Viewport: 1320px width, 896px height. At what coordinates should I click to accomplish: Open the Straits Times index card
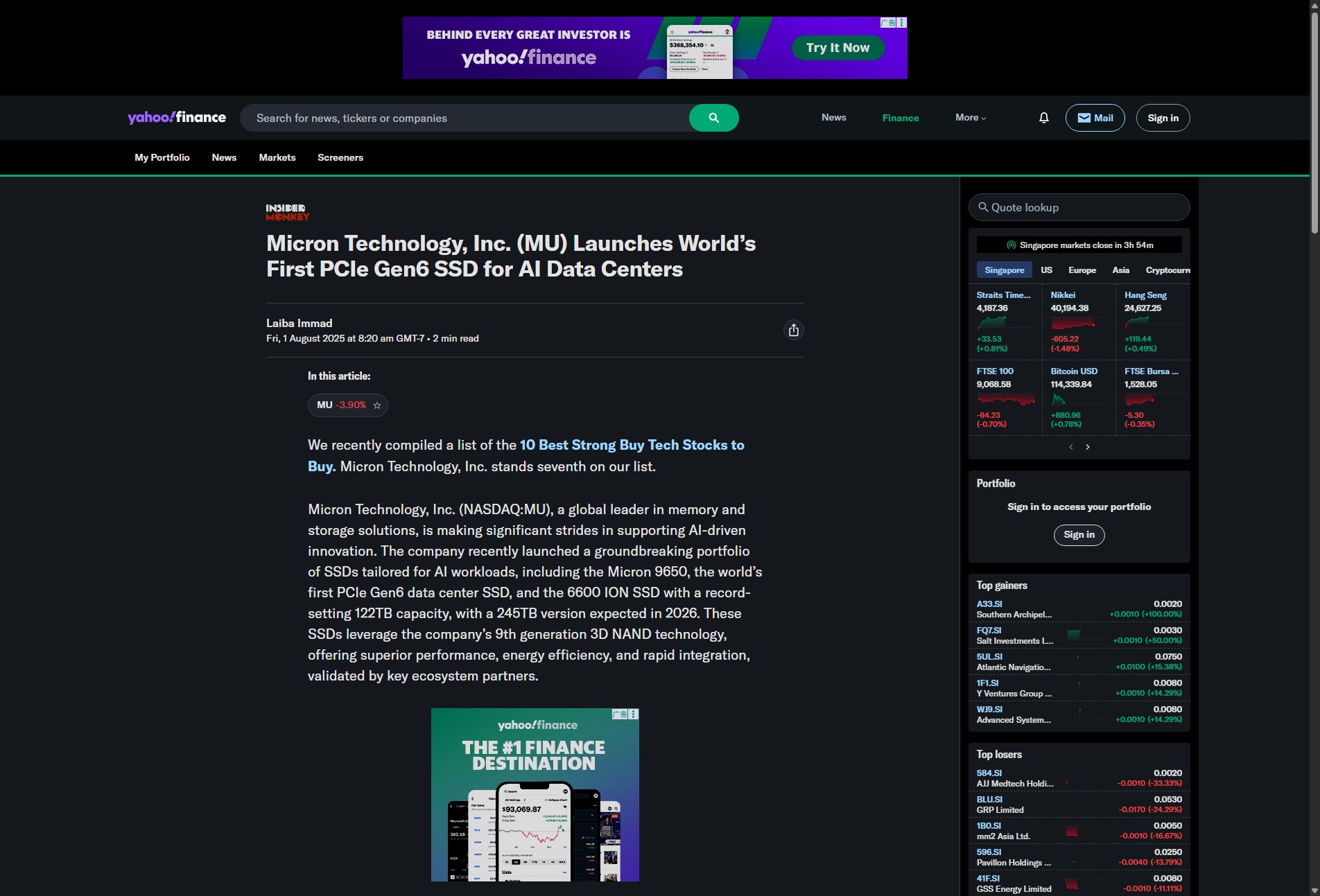1005,322
